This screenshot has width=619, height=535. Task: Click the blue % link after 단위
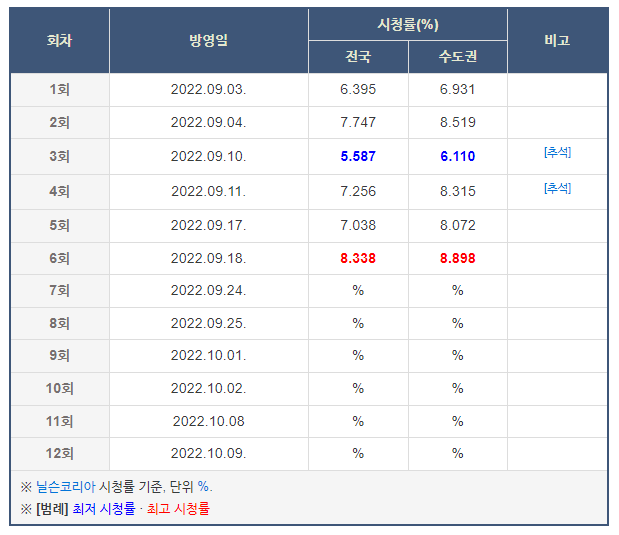tap(203, 486)
